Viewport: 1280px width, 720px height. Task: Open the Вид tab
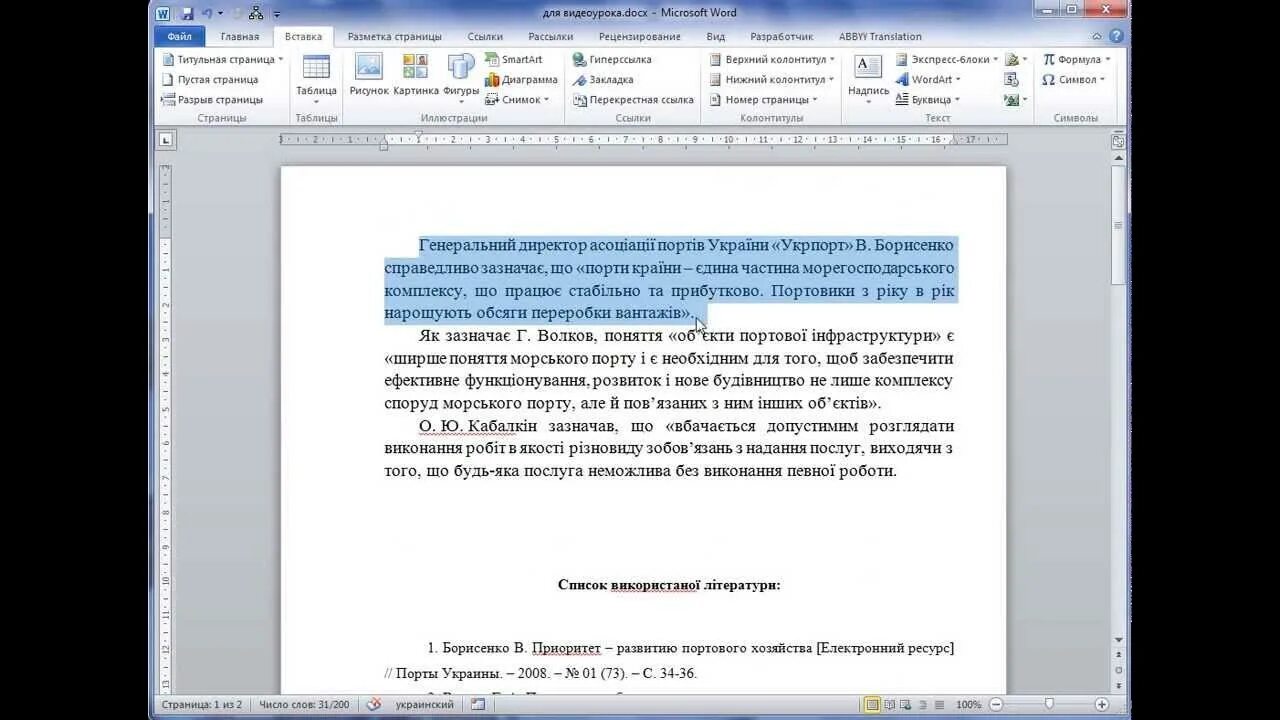pyautogui.click(x=716, y=37)
